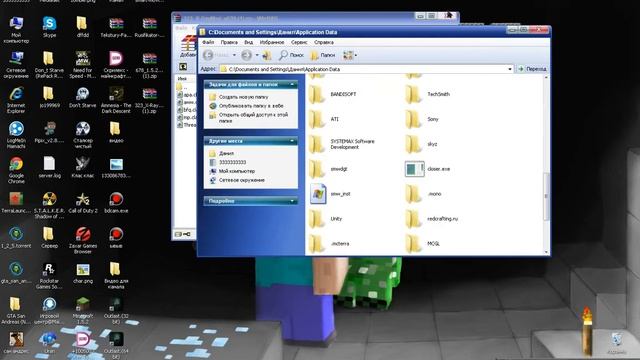
Task: Select the TechSmith folder
Action: click(x=428, y=94)
